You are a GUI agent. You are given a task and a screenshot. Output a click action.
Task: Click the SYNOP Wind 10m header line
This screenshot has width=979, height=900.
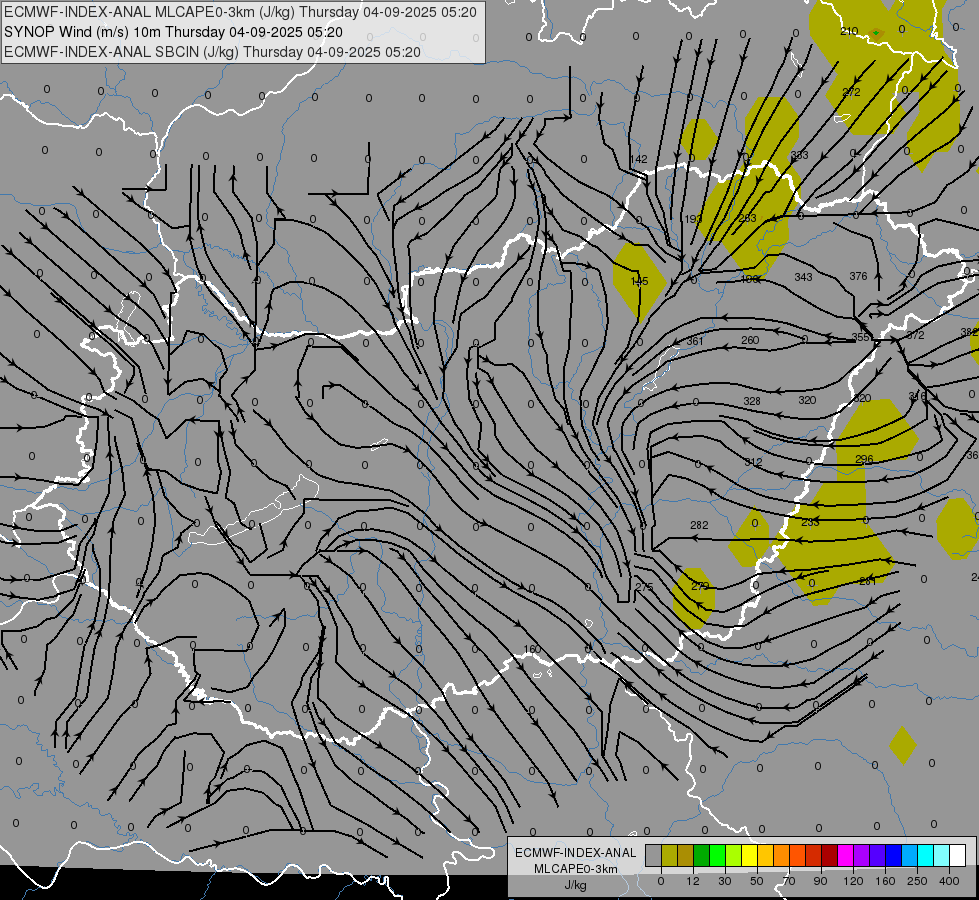coord(173,32)
